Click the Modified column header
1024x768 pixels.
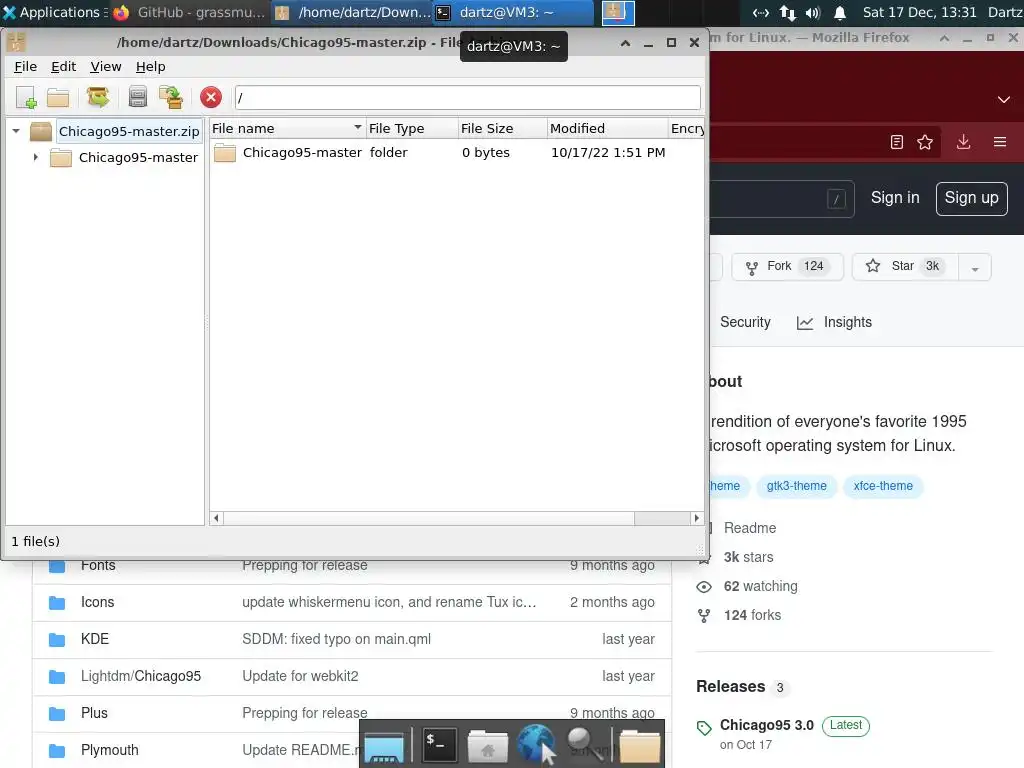tap(607, 129)
